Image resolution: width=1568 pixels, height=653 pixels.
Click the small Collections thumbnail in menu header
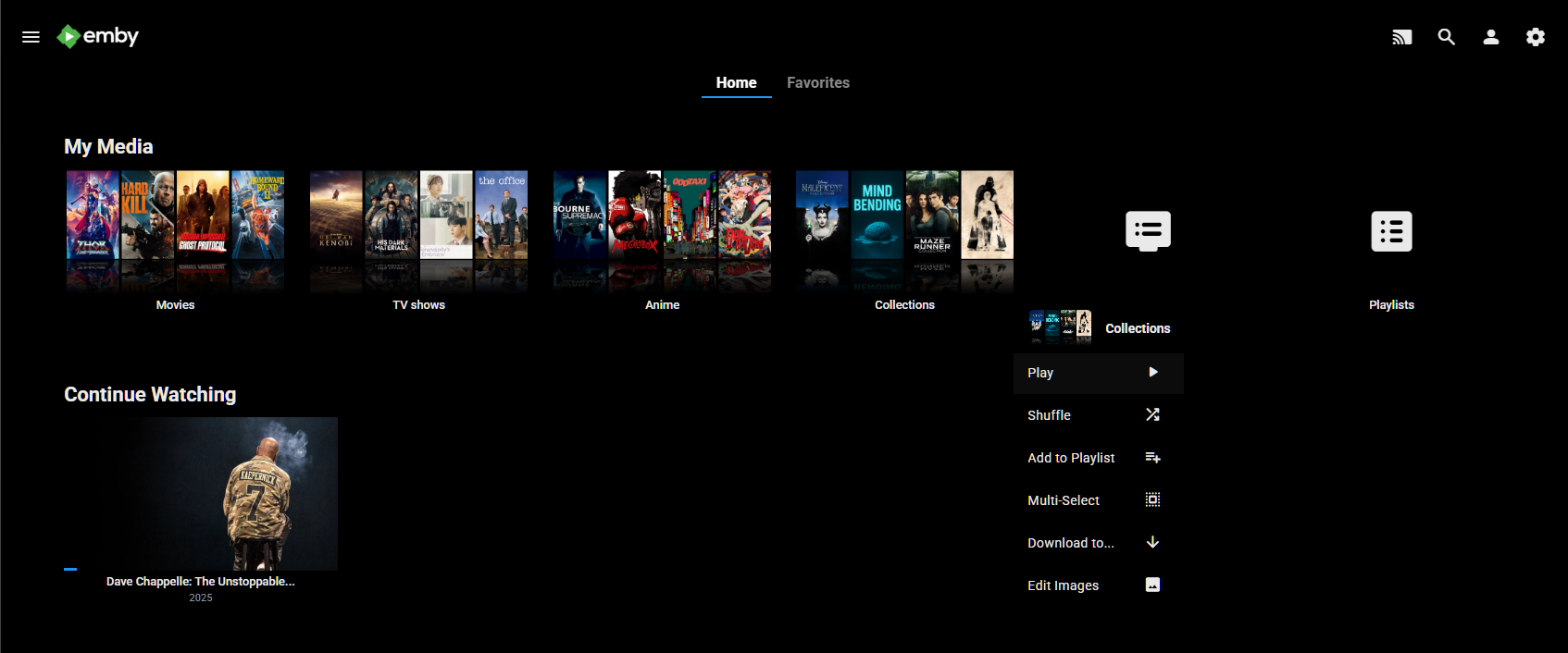pos(1060,327)
